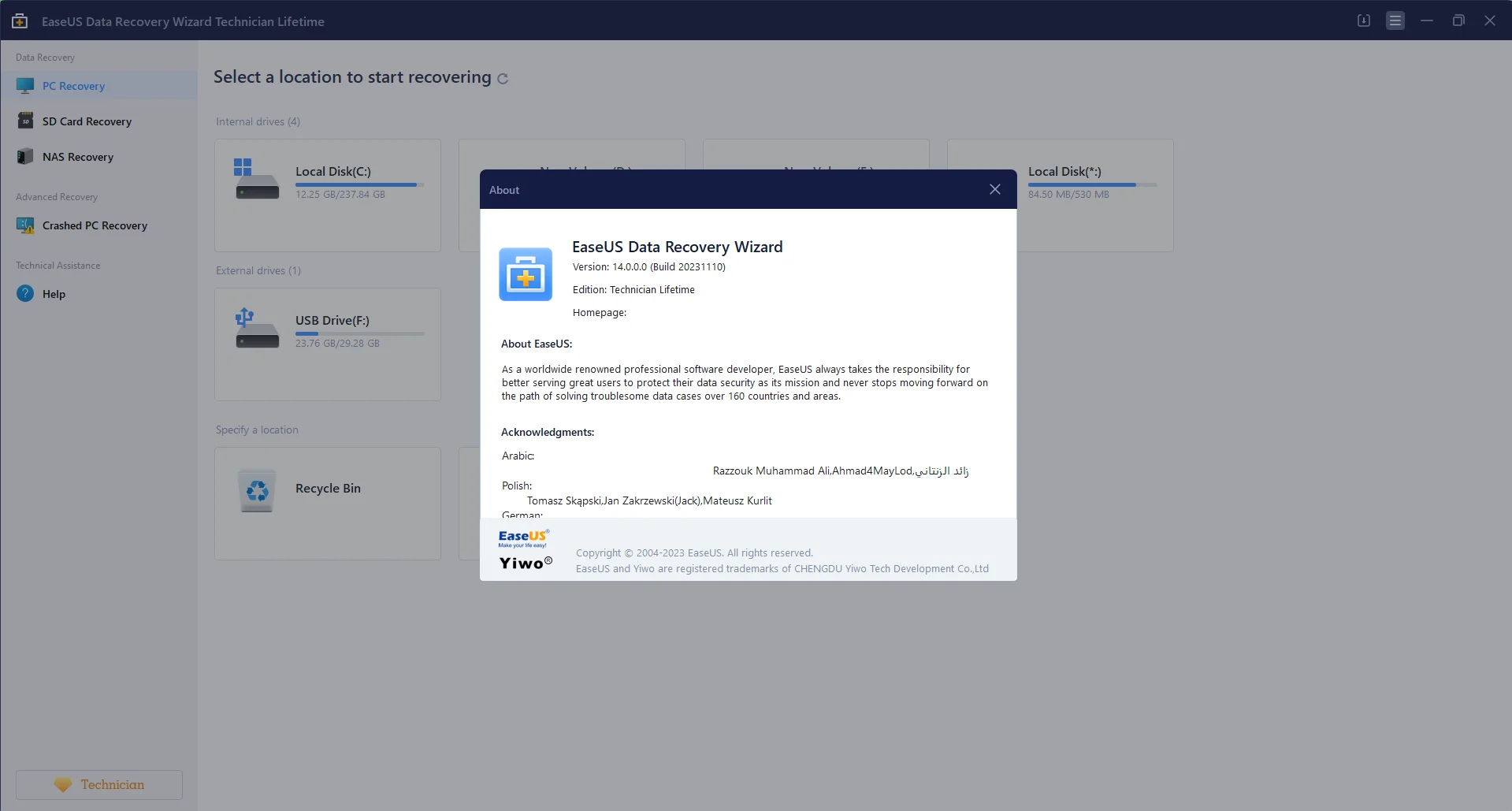Click the Arabic acknowledgment names line
The height and width of the screenshot is (811, 1512).
[841, 471]
